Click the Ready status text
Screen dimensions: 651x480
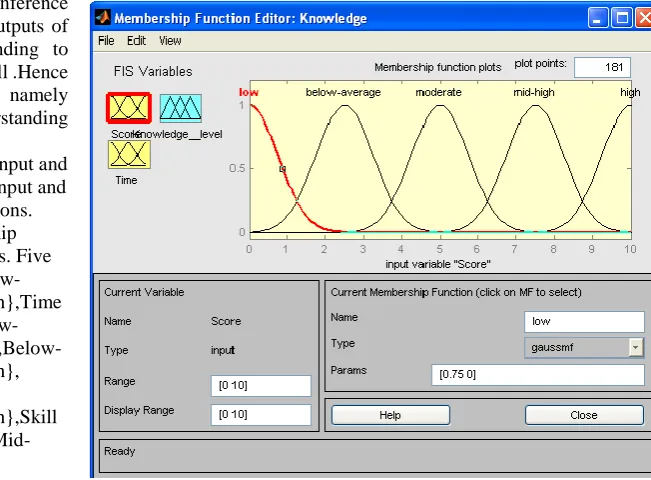point(120,451)
